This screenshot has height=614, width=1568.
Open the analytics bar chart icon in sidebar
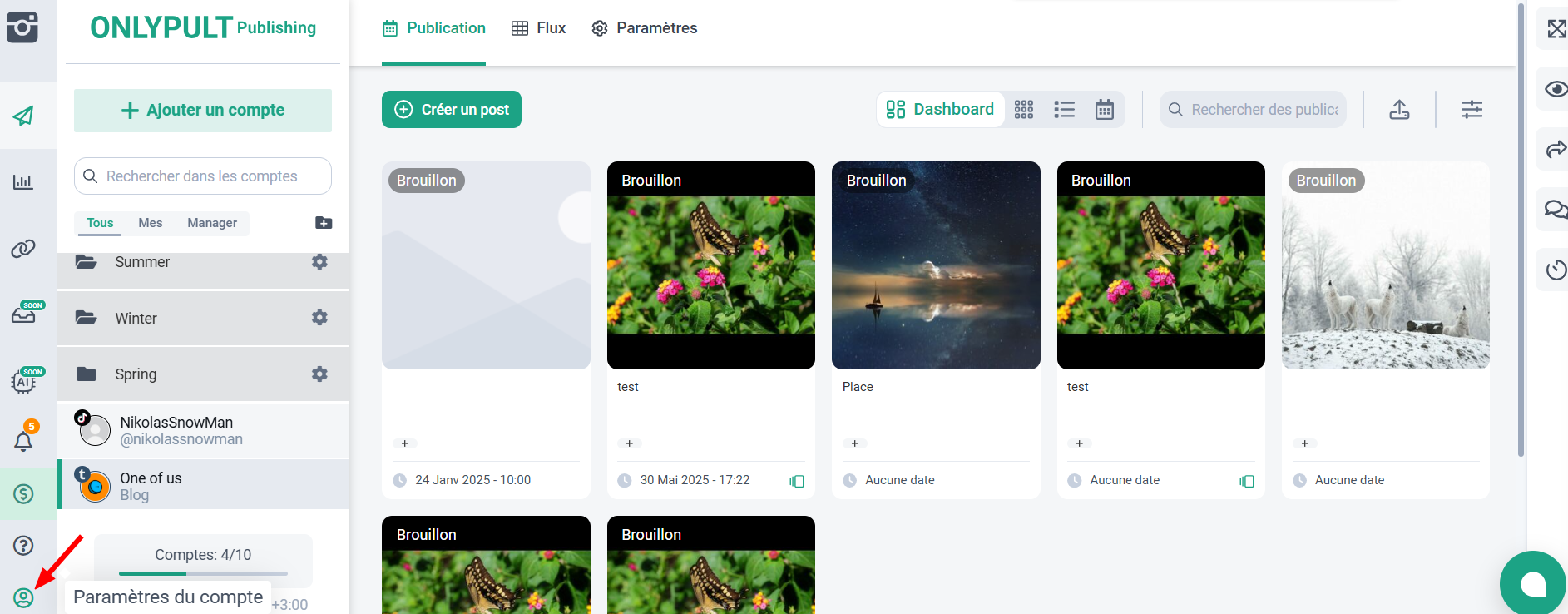(x=23, y=182)
